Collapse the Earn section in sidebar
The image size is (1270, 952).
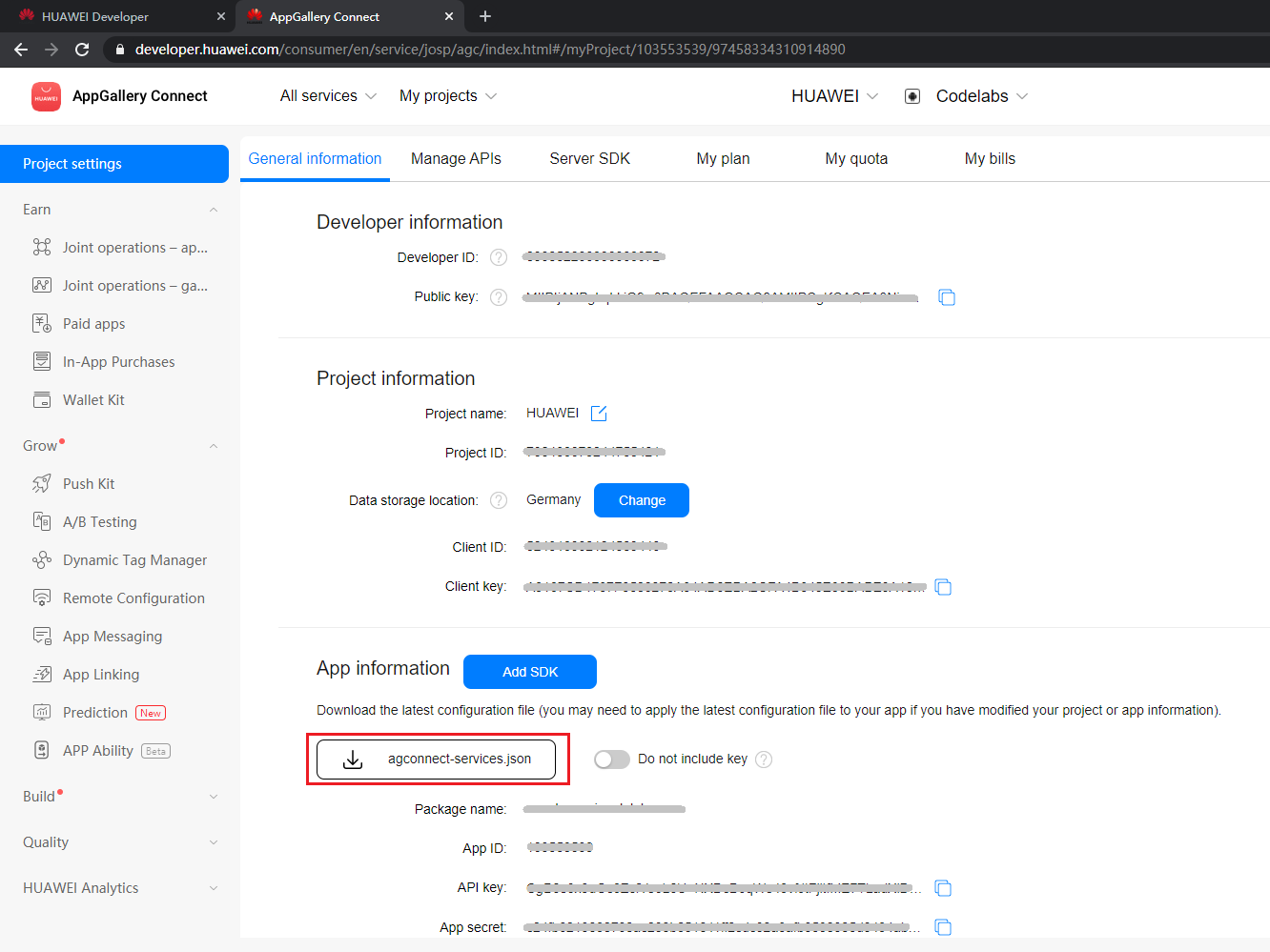[213, 209]
